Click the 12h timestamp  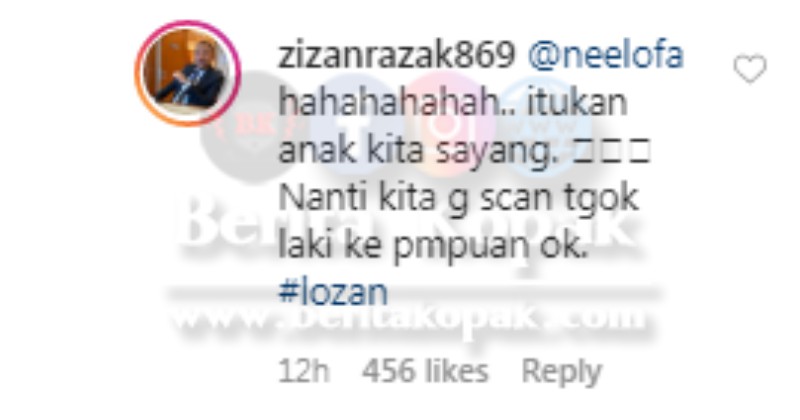click(304, 370)
